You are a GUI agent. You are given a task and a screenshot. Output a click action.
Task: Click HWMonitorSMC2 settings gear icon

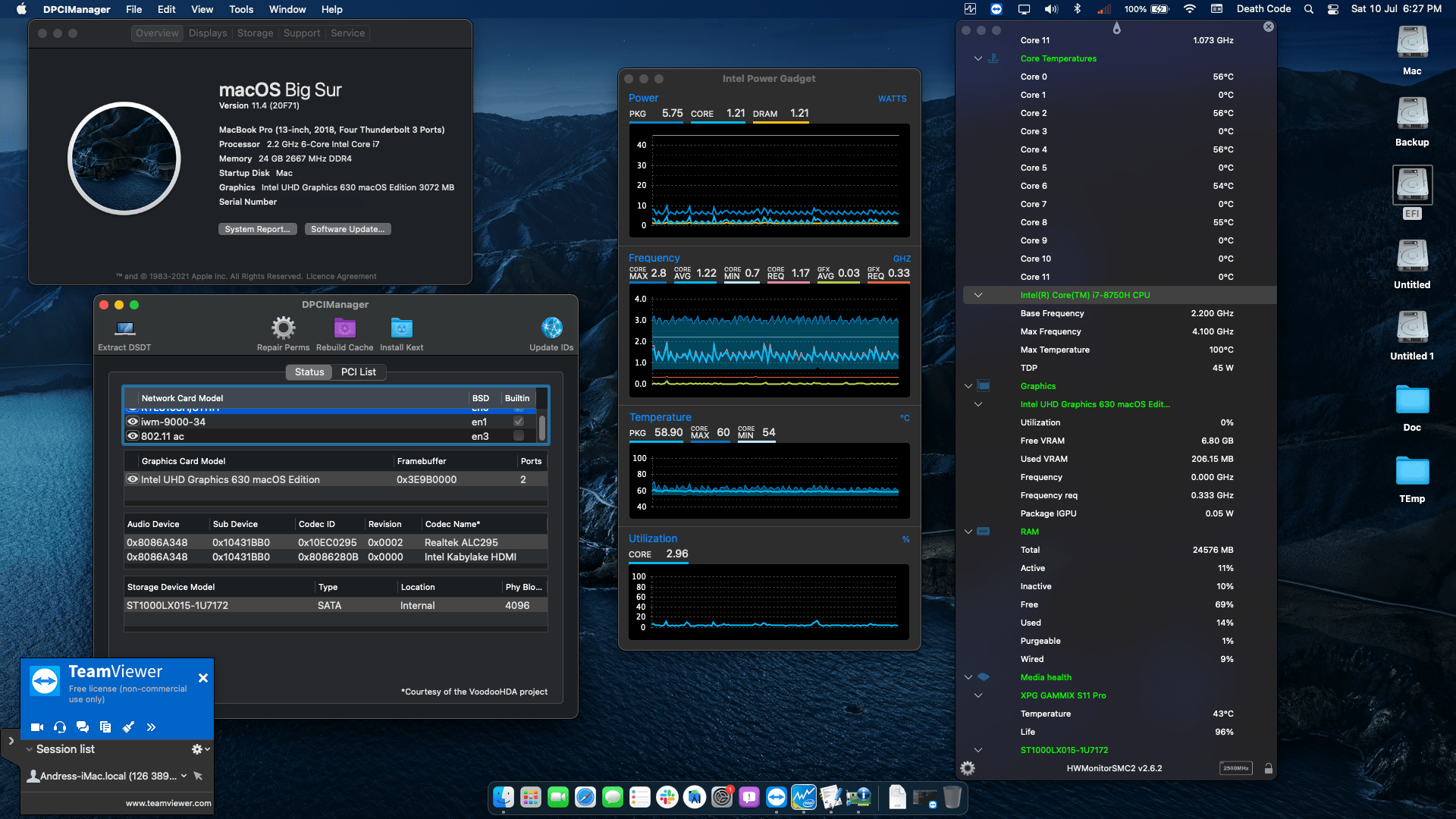pyautogui.click(x=968, y=768)
